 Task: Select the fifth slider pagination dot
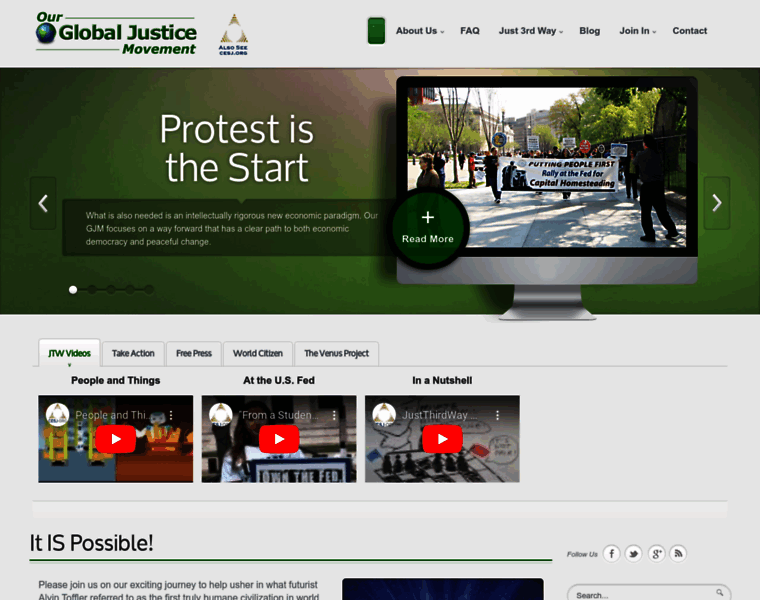point(149,290)
